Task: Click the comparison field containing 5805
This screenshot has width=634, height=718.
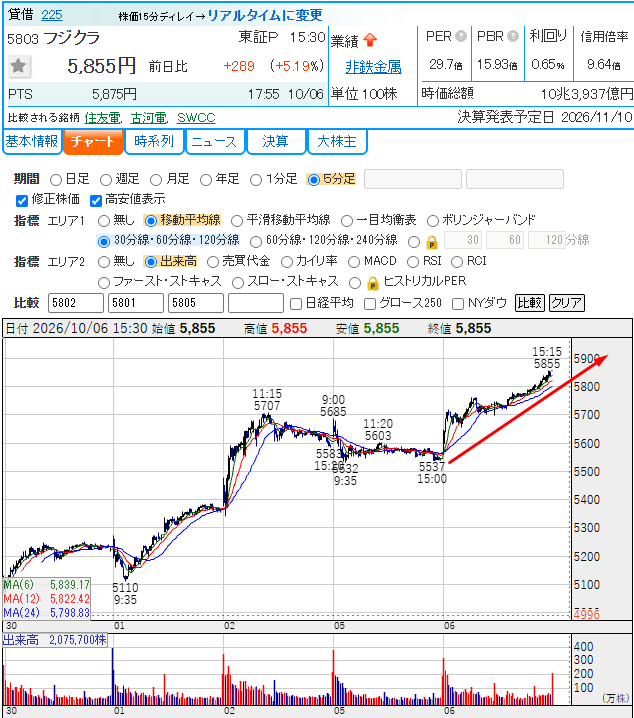Action: pos(196,303)
